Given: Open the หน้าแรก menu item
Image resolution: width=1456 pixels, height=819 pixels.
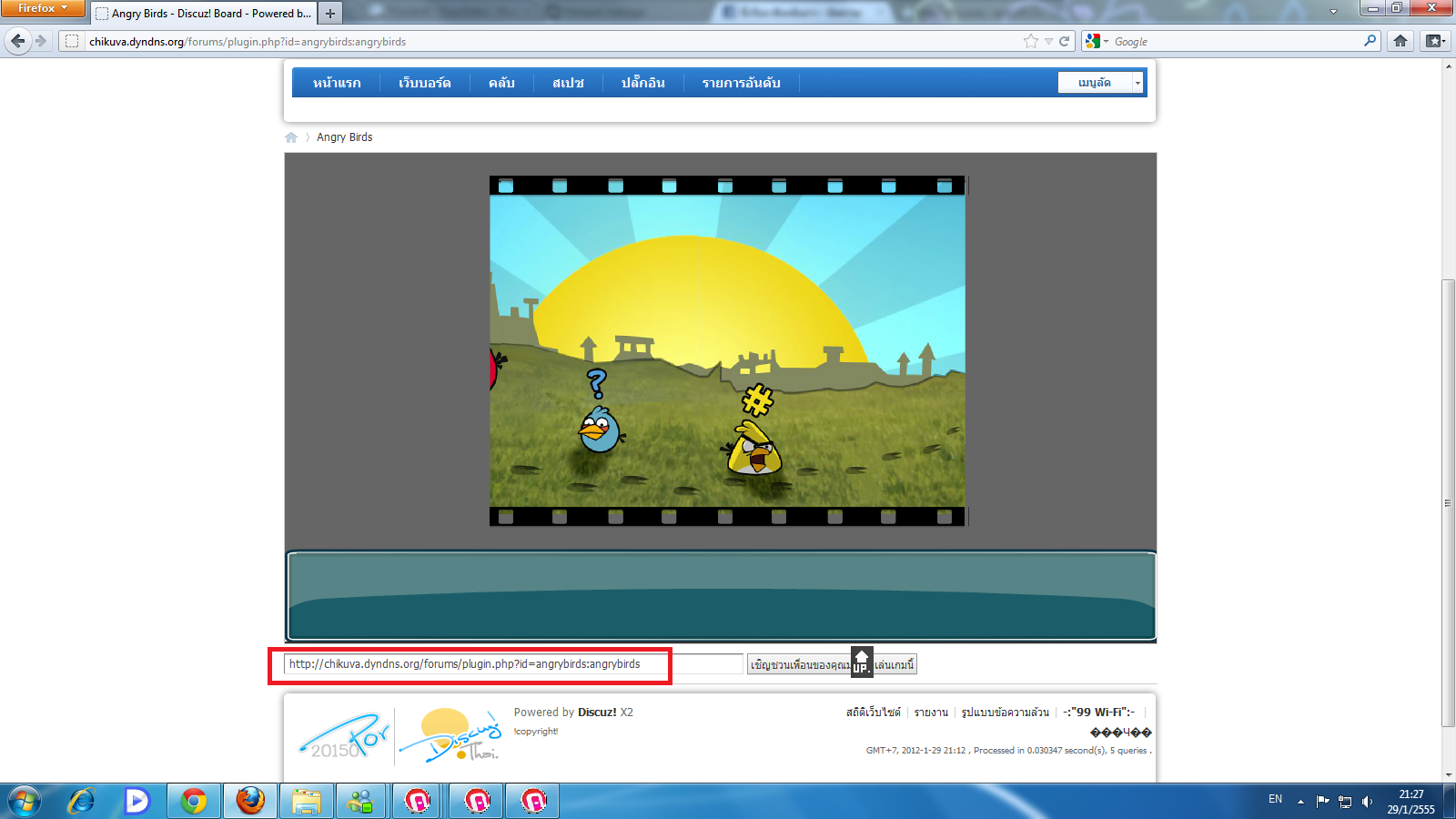Looking at the screenshot, I should click(x=337, y=83).
